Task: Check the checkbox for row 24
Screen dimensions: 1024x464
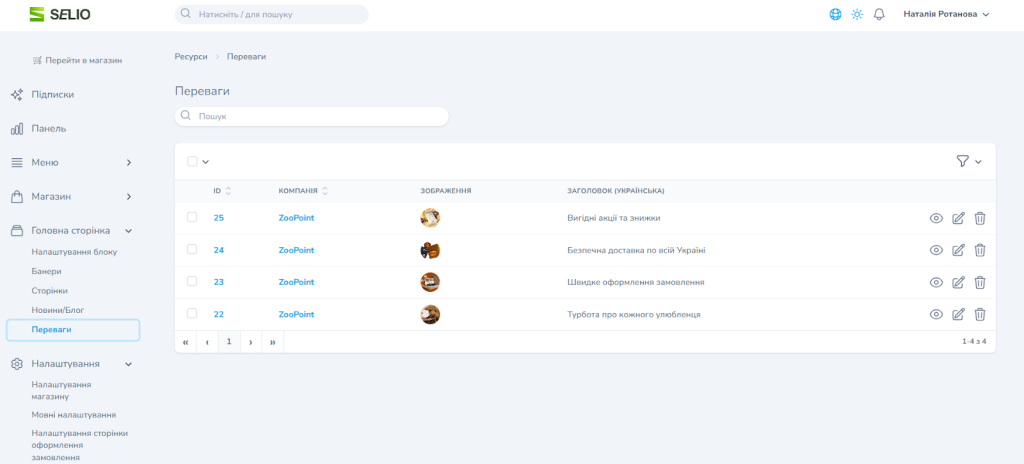Action: 192,250
